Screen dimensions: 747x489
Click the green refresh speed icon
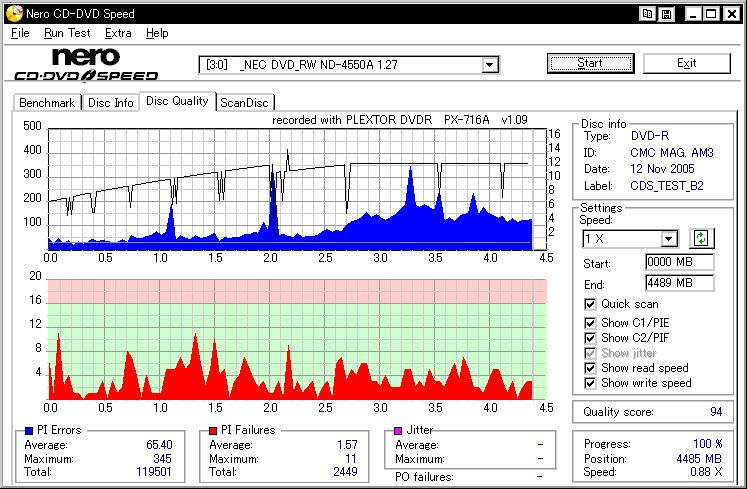pos(701,238)
